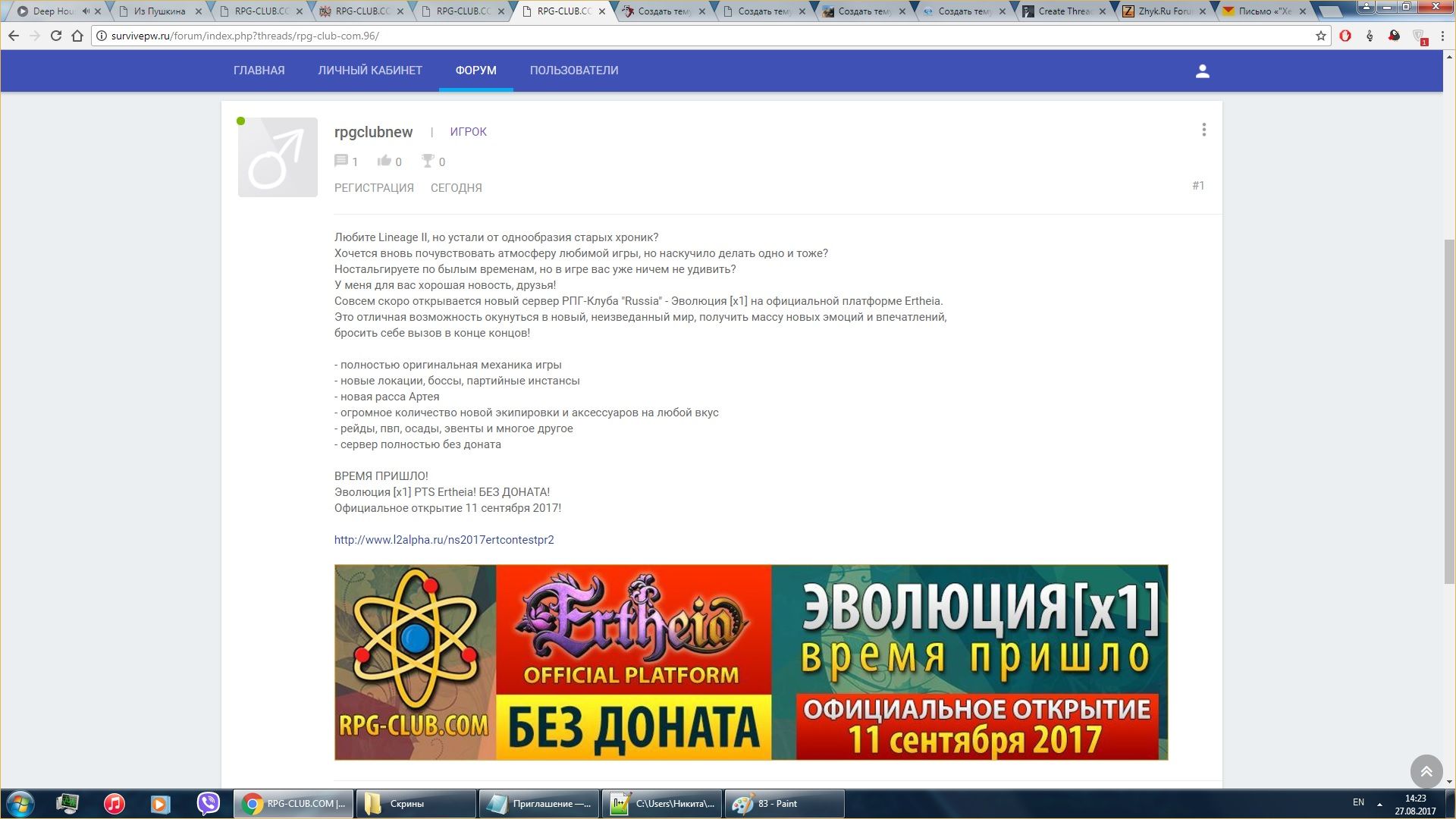Change the EN input language indicator
This screenshot has height=819, width=1456.
(x=1358, y=802)
